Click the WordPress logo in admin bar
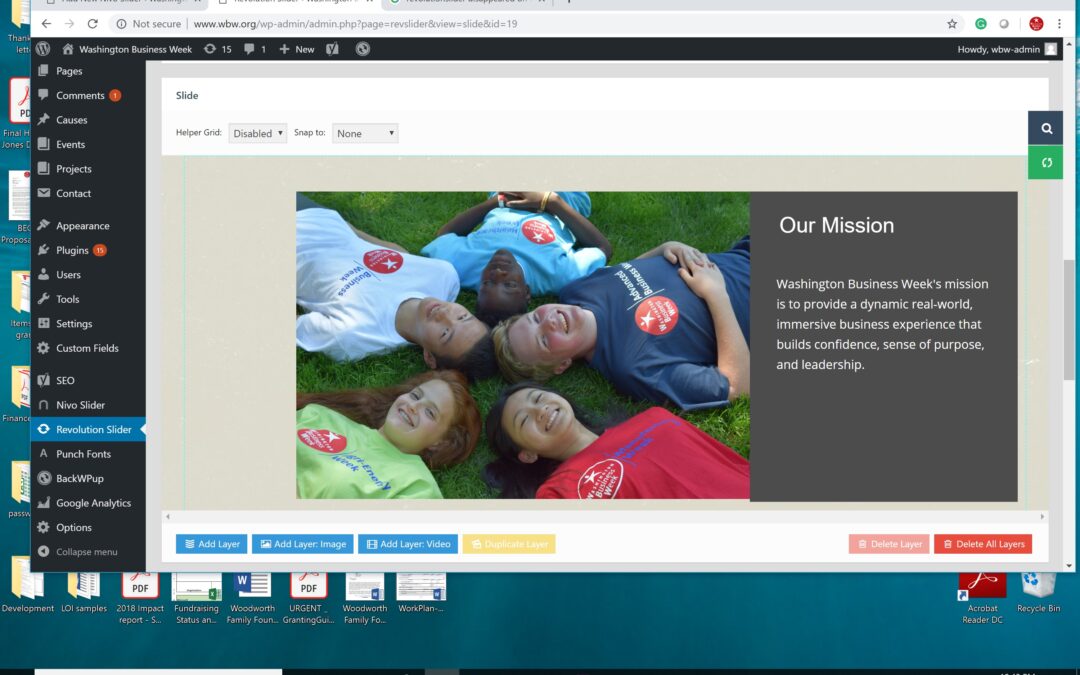 point(43,49)
